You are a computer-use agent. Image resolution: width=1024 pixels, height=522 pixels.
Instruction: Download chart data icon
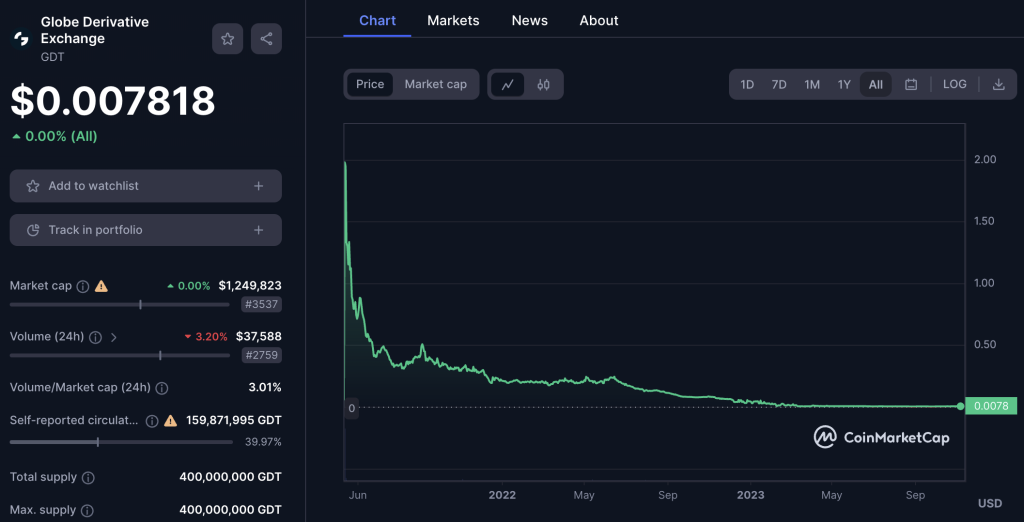pyautogui.click(x=999, y=84)
